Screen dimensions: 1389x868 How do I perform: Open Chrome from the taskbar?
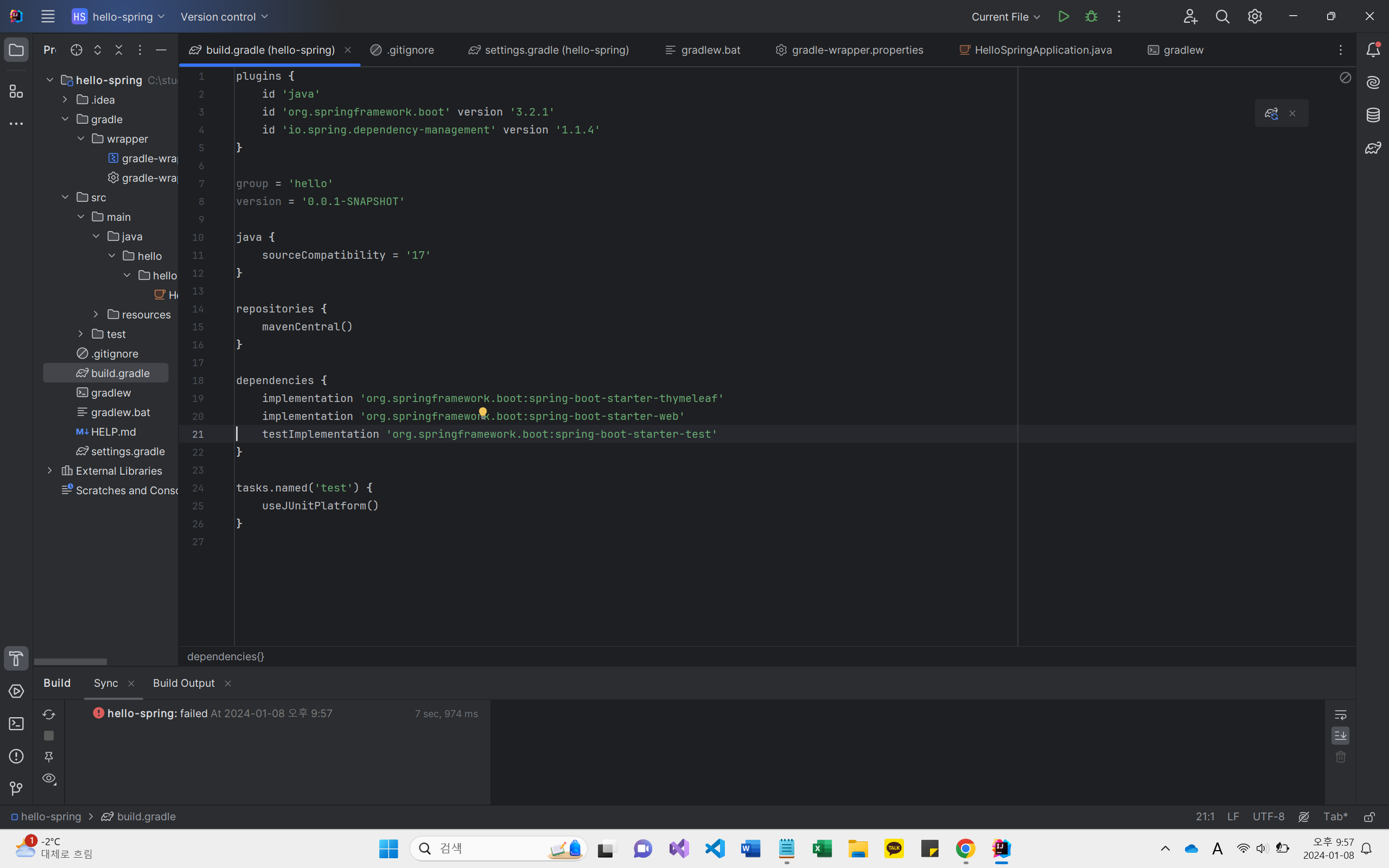tap(965, 848)
